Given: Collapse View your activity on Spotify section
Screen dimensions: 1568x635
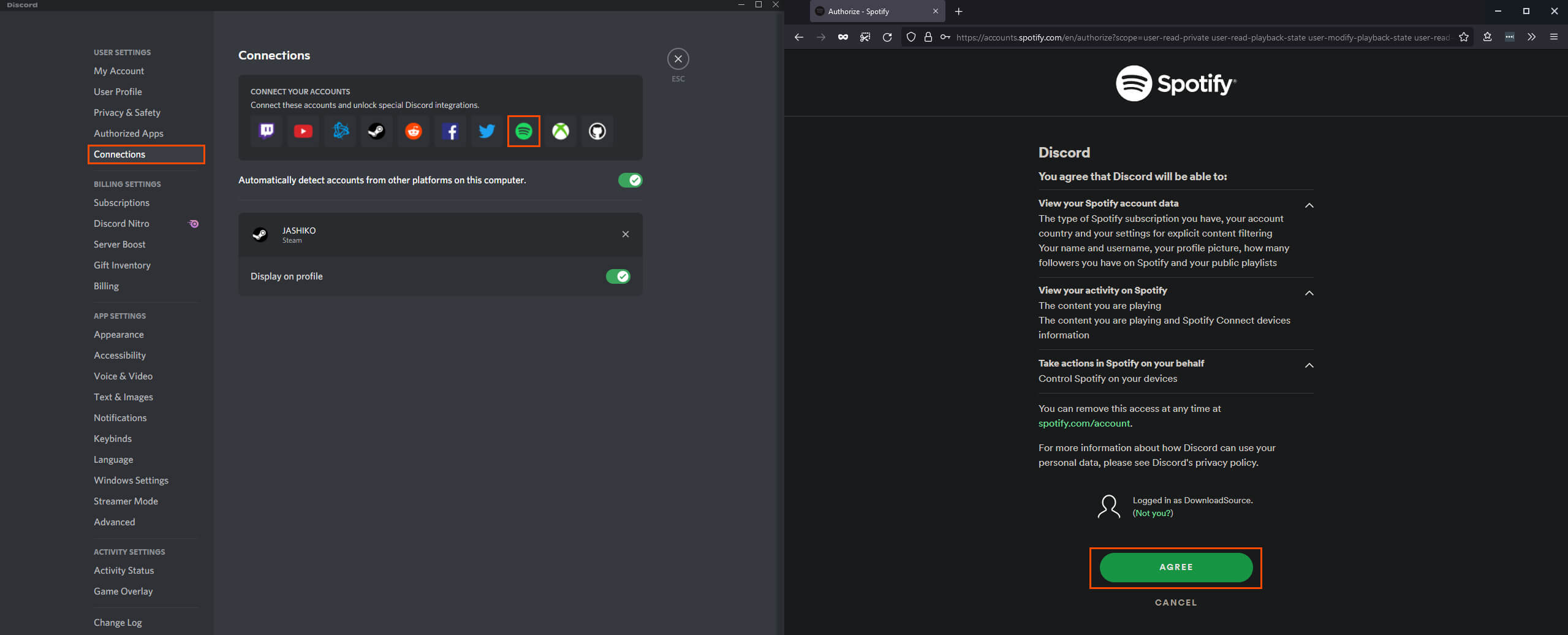Looking at the screenshot, I should [1309, 294].
